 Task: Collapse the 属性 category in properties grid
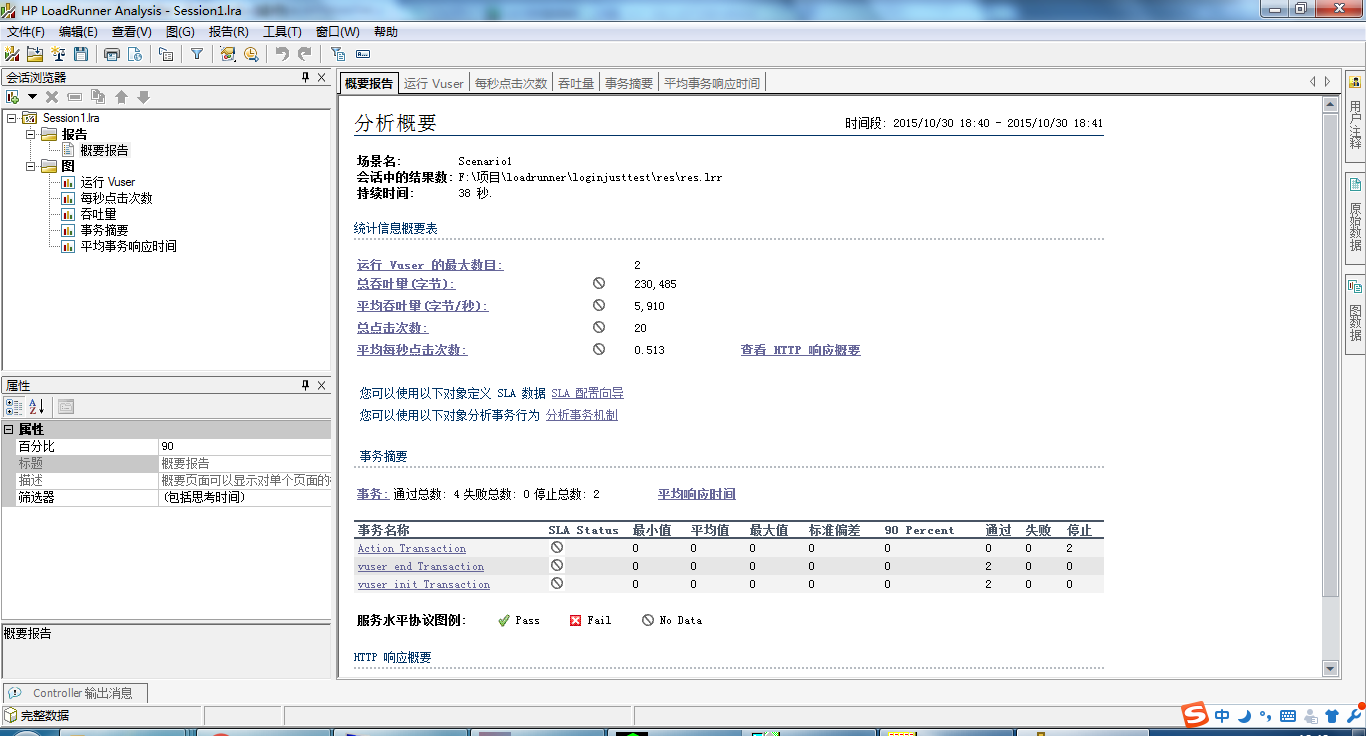9,429
